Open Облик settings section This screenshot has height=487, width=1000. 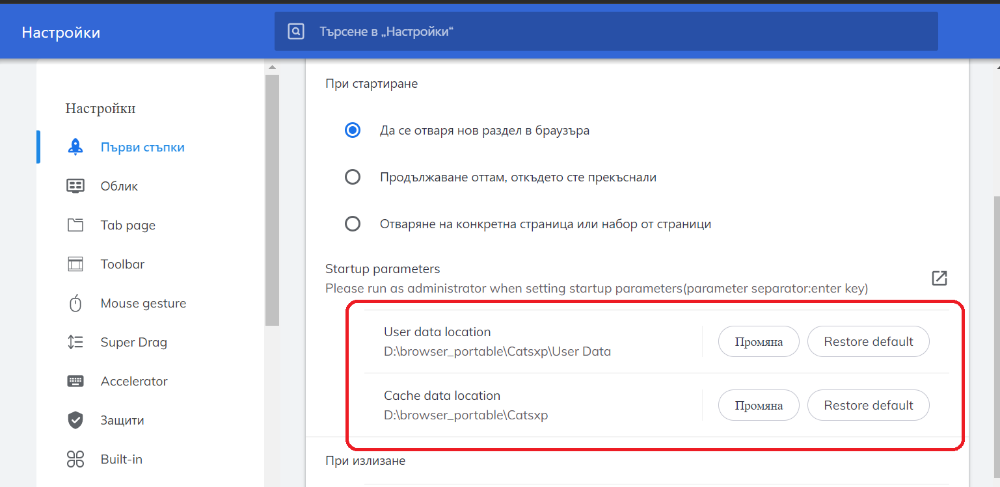(119, 186)
